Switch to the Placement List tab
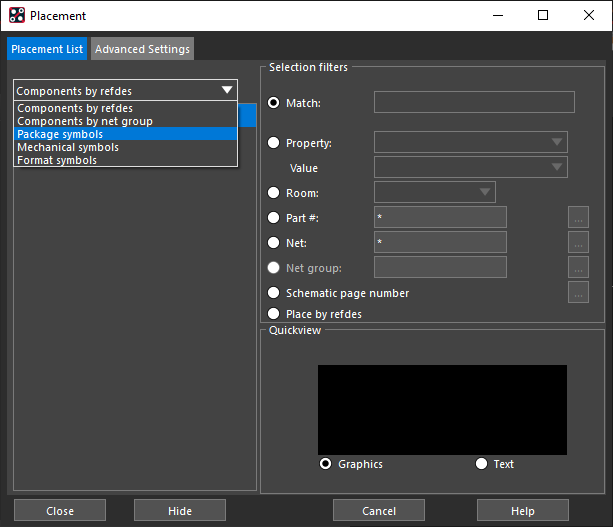Image resolution: width=613 pixels, height=527 pixels. click(x=47, y=49)
